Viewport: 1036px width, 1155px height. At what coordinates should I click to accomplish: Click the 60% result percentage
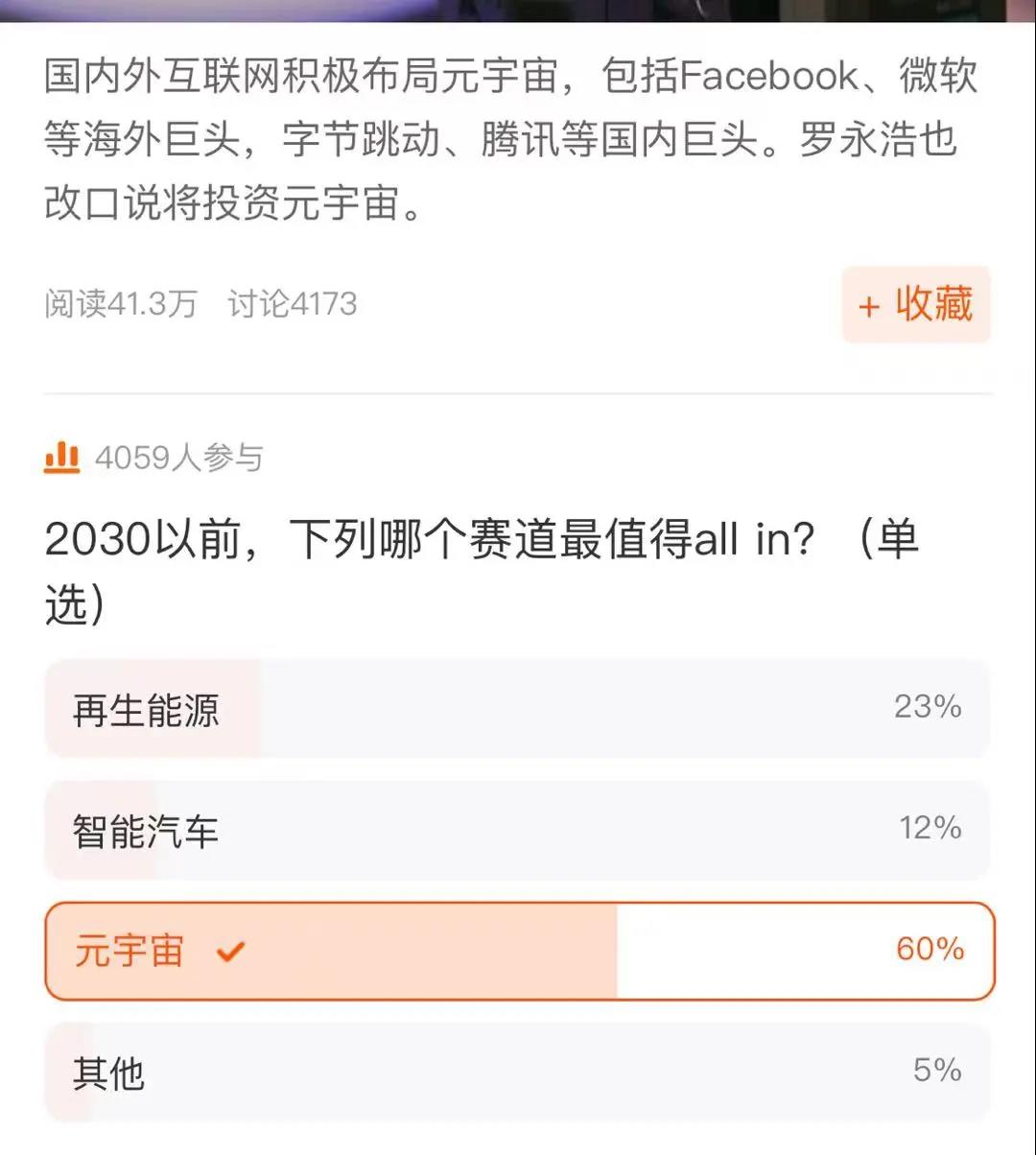[930, 950]
